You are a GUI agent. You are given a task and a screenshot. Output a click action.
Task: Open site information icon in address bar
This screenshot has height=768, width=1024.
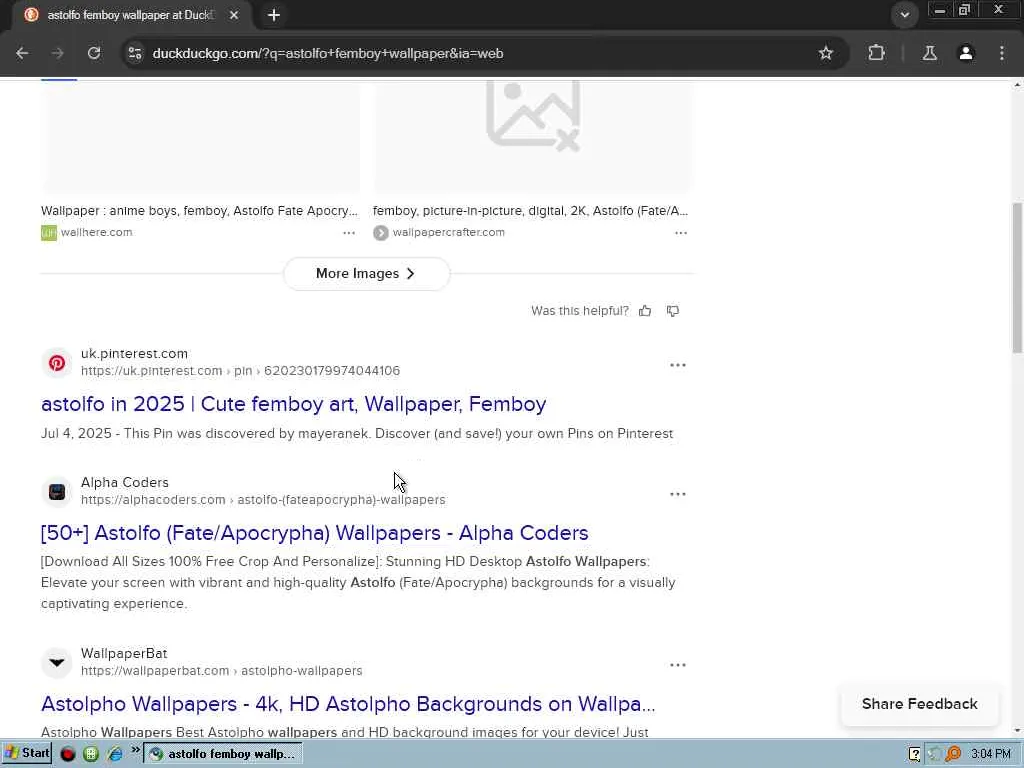click(x=135, y=54)
